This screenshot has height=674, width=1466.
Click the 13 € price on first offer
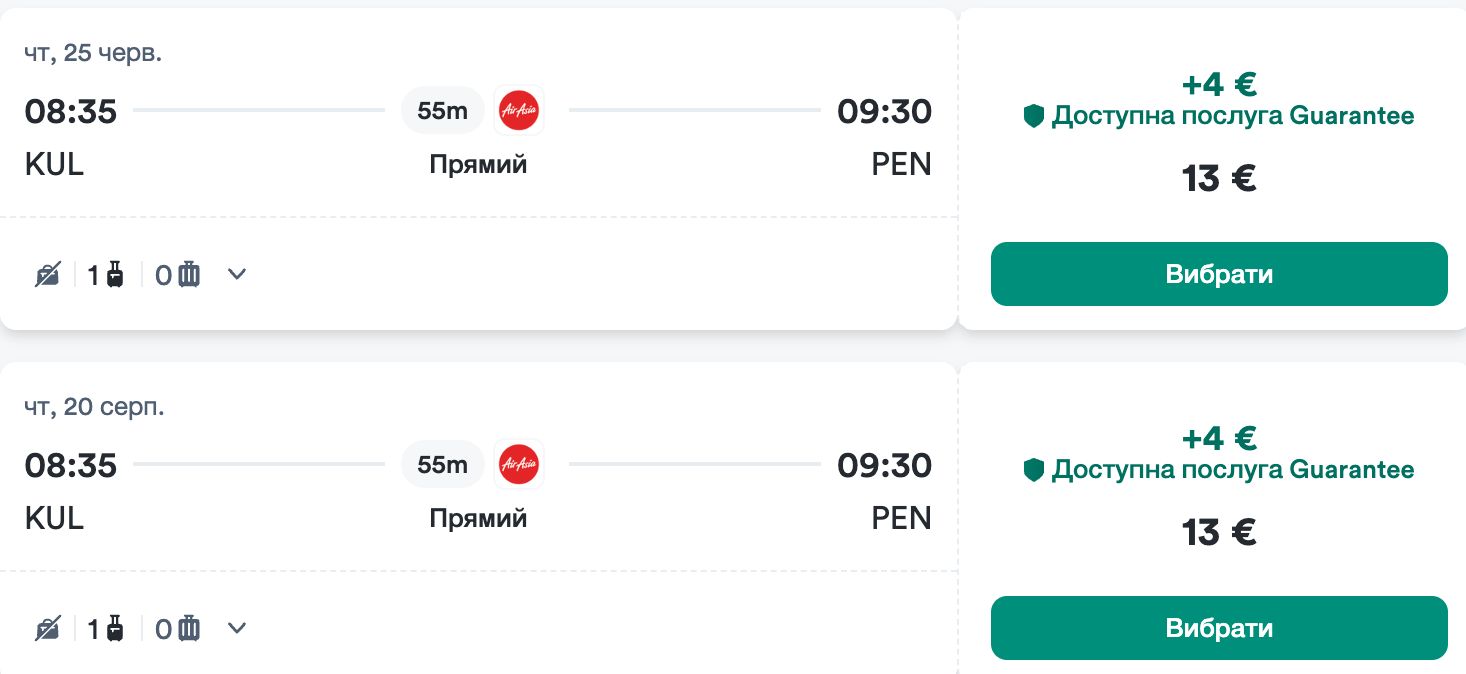pyautogui.click(x=1219, y=178)
